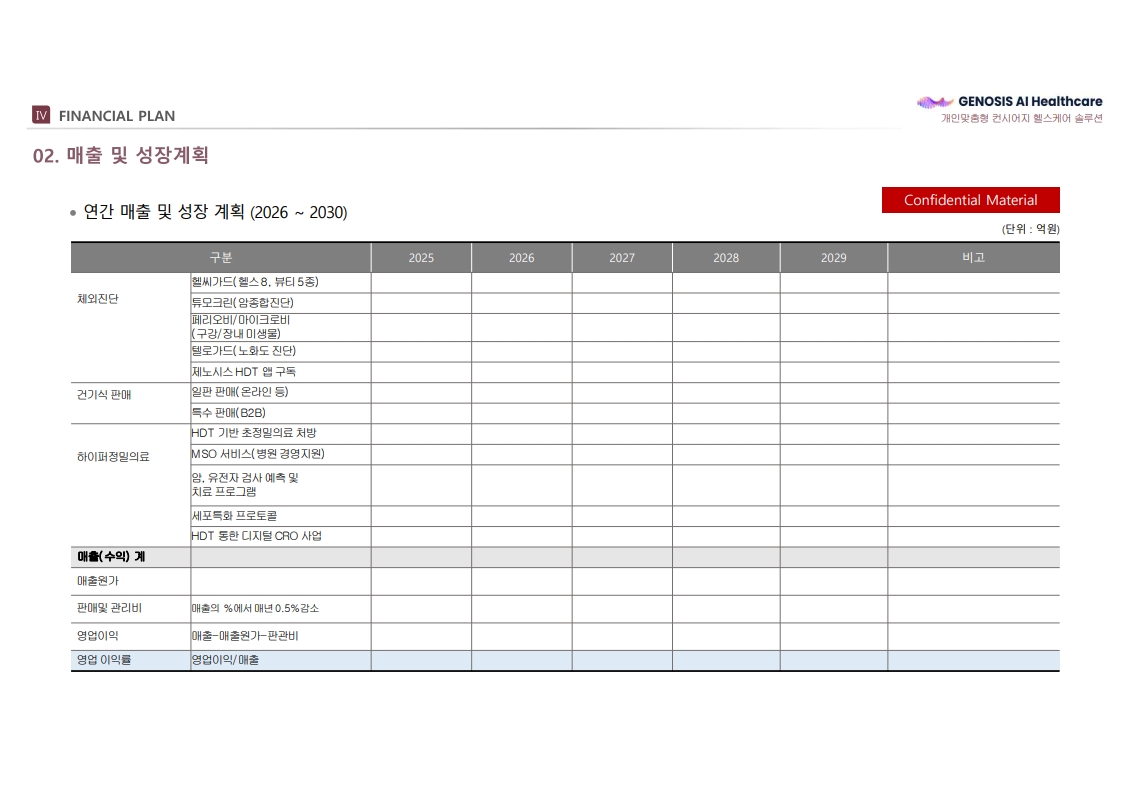Click the FINANCIAL PLAN section heading
1121x793 pixels.
click(117, 116)
